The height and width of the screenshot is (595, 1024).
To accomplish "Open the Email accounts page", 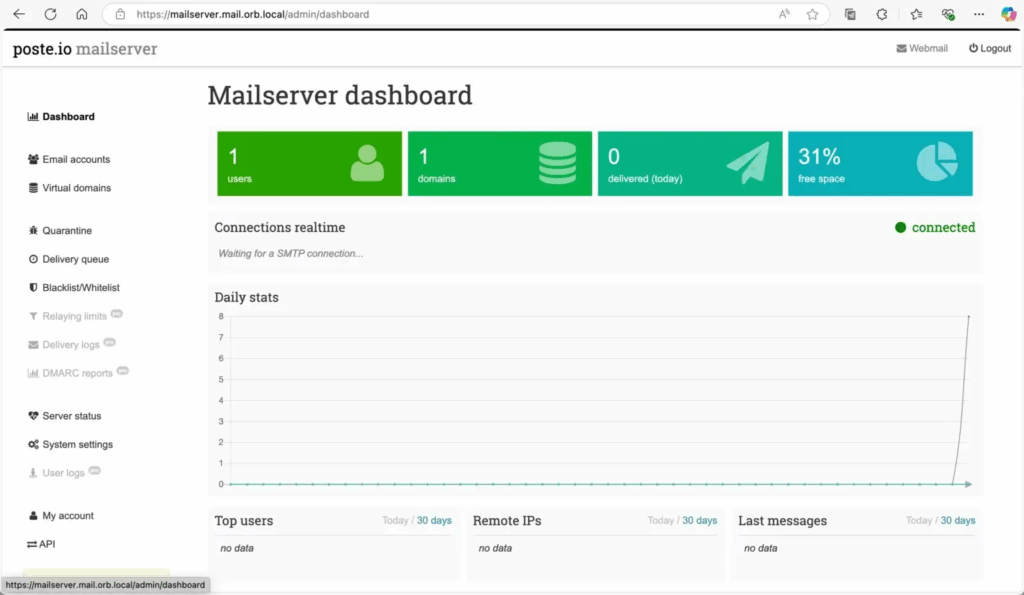I will [76, 159].
